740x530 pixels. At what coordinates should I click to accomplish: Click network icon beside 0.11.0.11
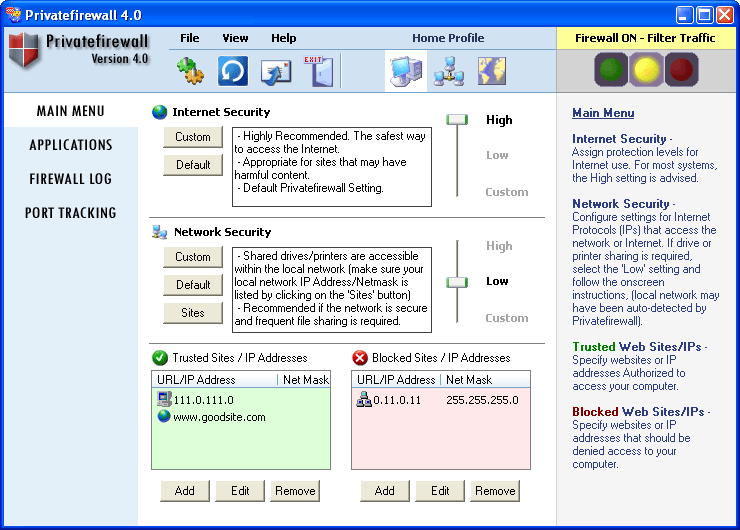(x=364, y=400)
